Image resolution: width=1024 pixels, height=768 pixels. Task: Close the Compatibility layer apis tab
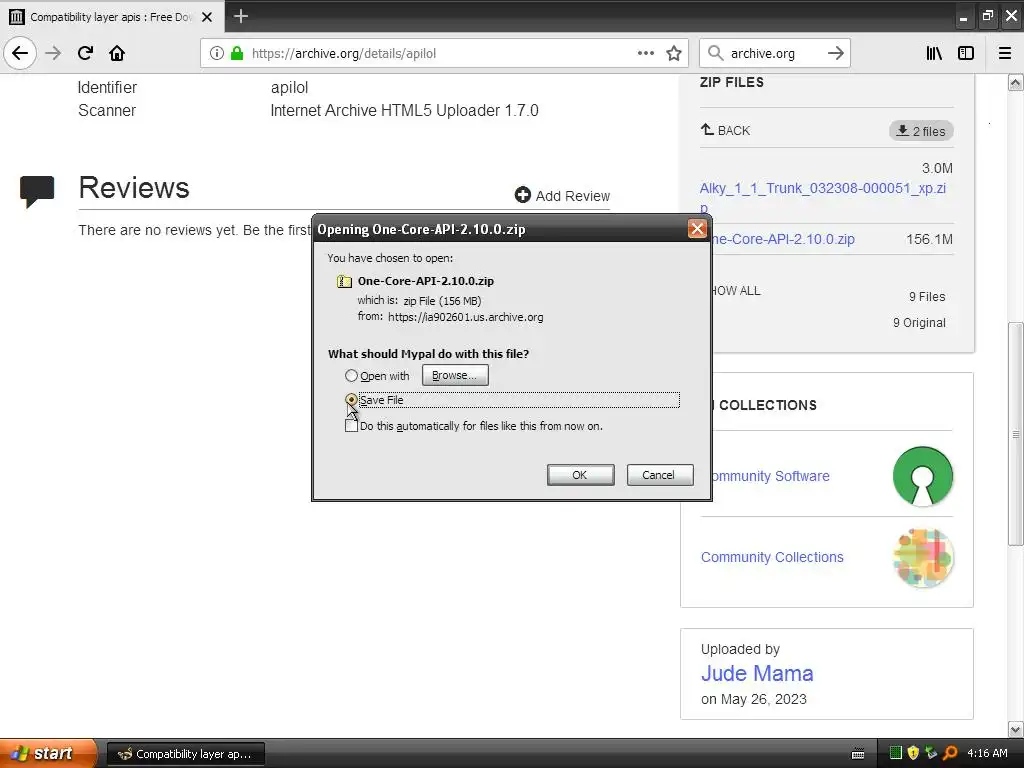pyautogui.click(x=207, y=17)
